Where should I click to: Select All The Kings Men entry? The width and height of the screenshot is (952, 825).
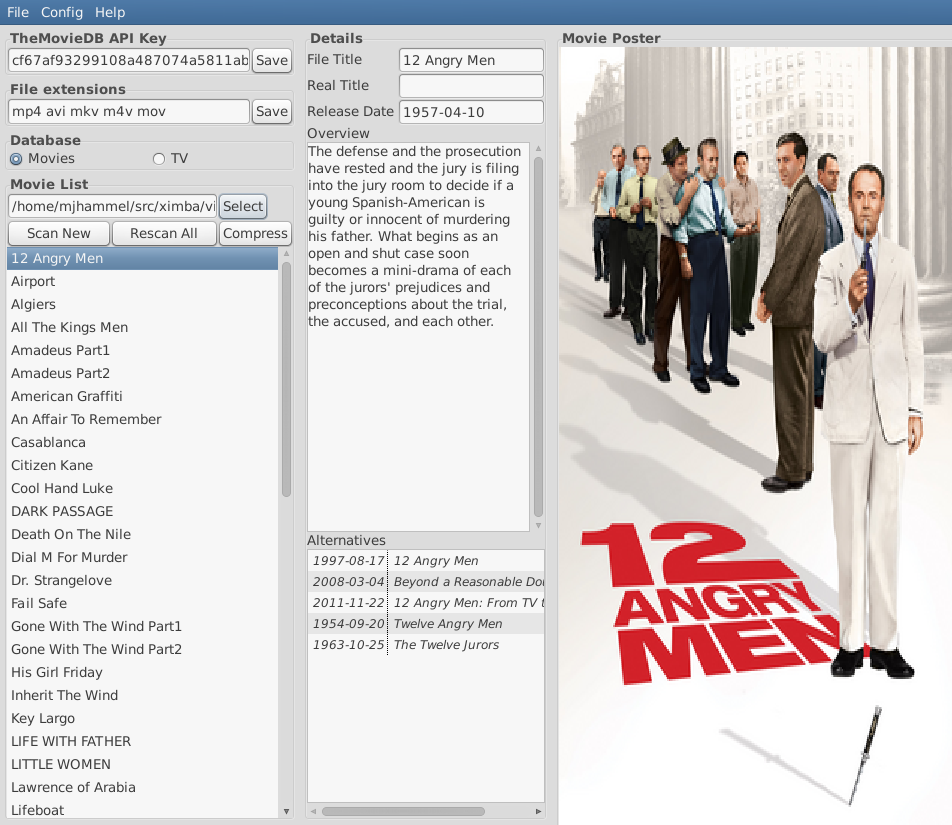tap(143, 327)
